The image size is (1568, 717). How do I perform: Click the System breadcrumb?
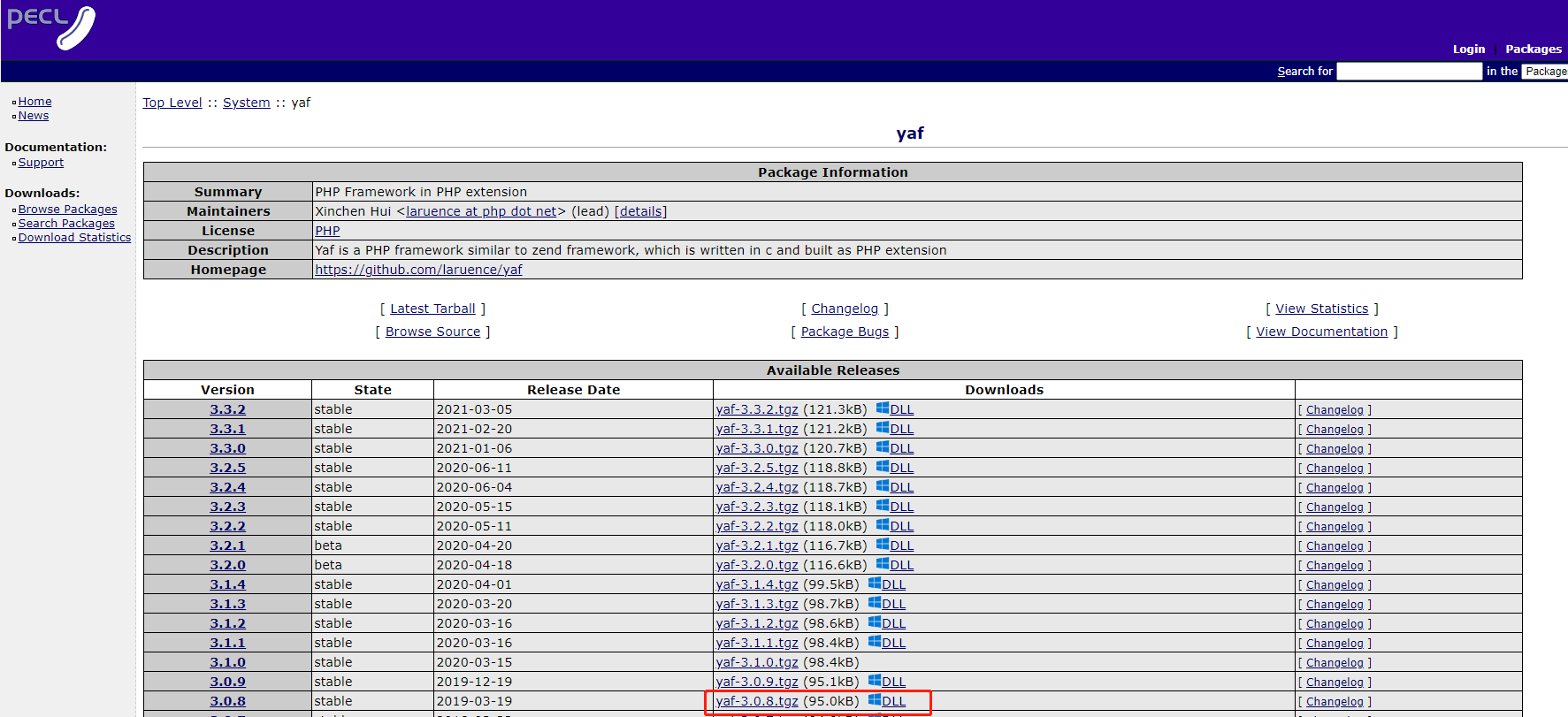click(246, 103)
